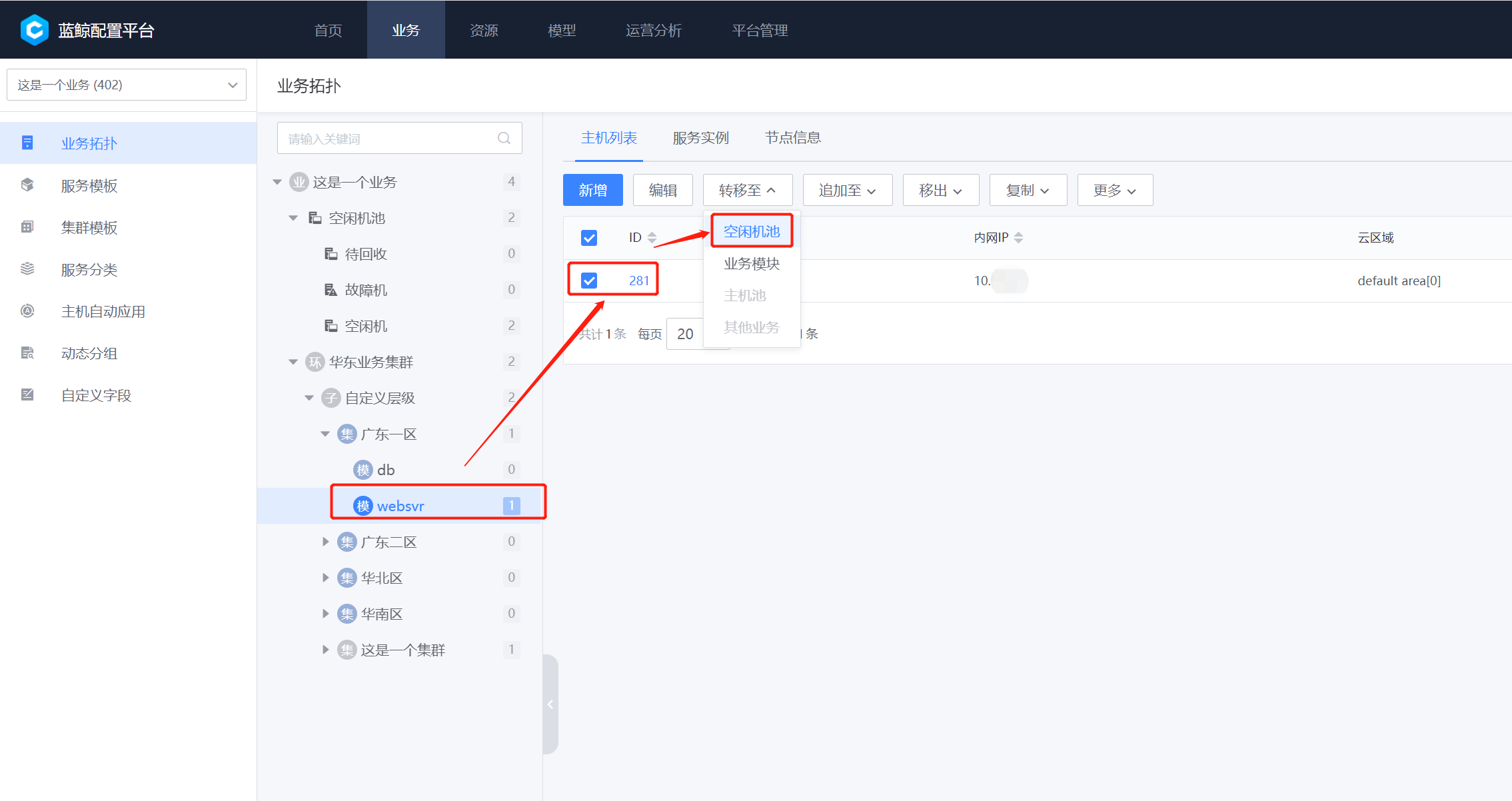Collapse the host panel side handle

click(x=550, y=704)
